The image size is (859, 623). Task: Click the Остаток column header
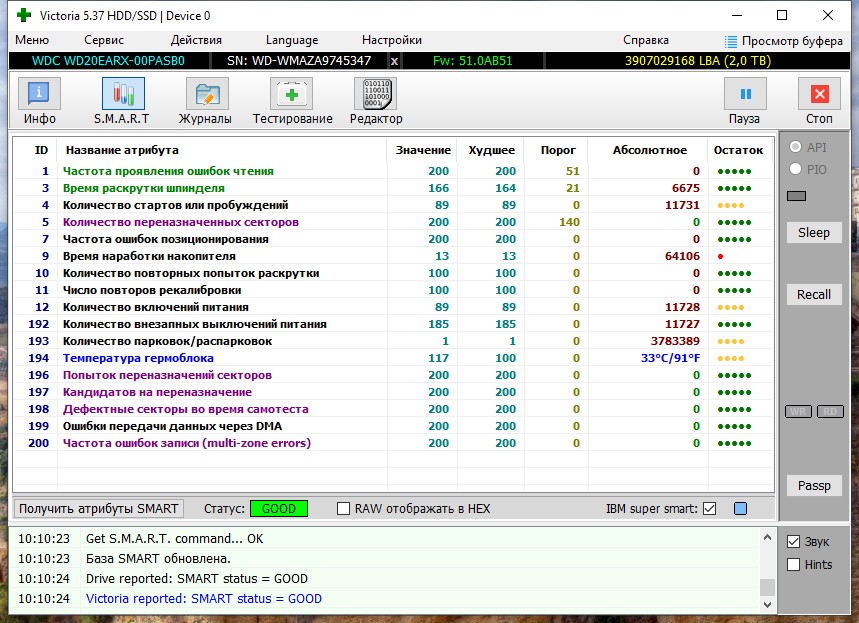coord(738,150)
